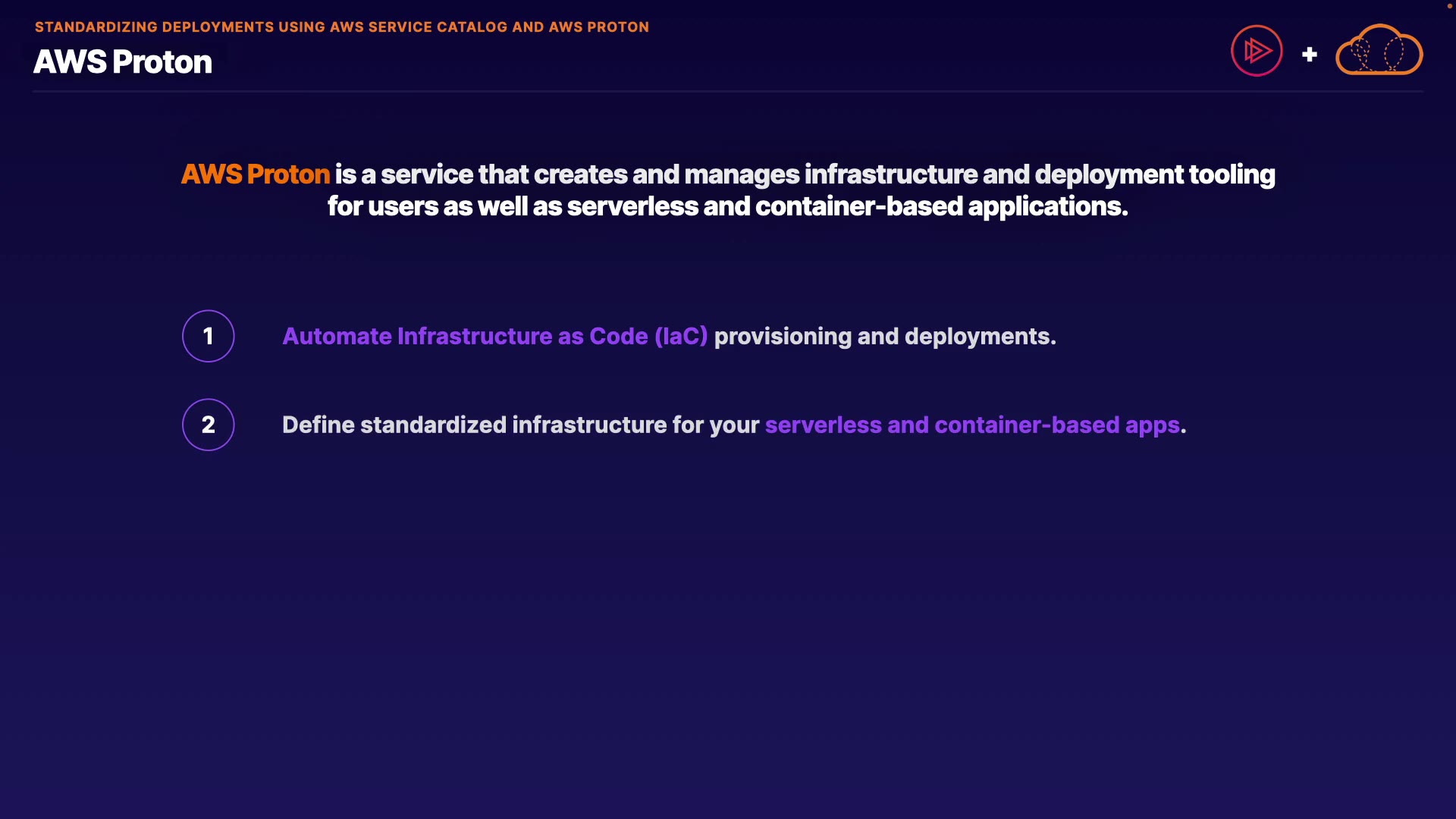Click the word 'CATALOG' in header
The height and width of the screenshot is (819, 1456).
tap(472, 27)
